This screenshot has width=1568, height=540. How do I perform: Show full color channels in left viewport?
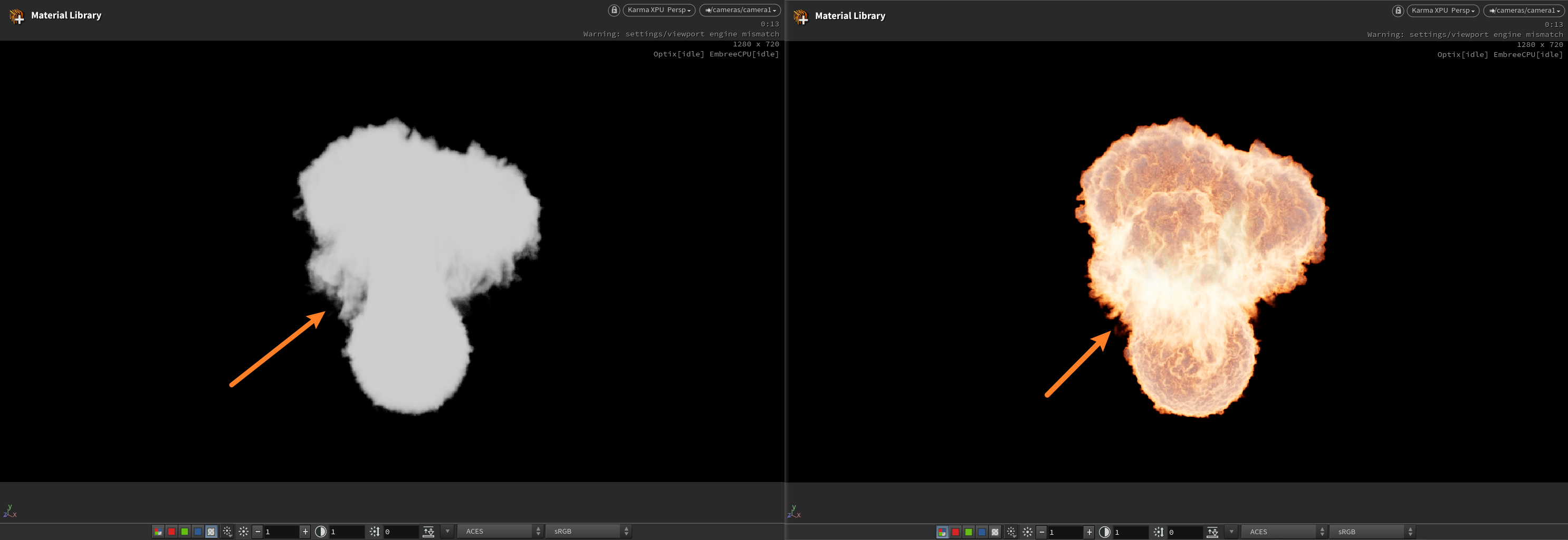[x=158, y=532]
